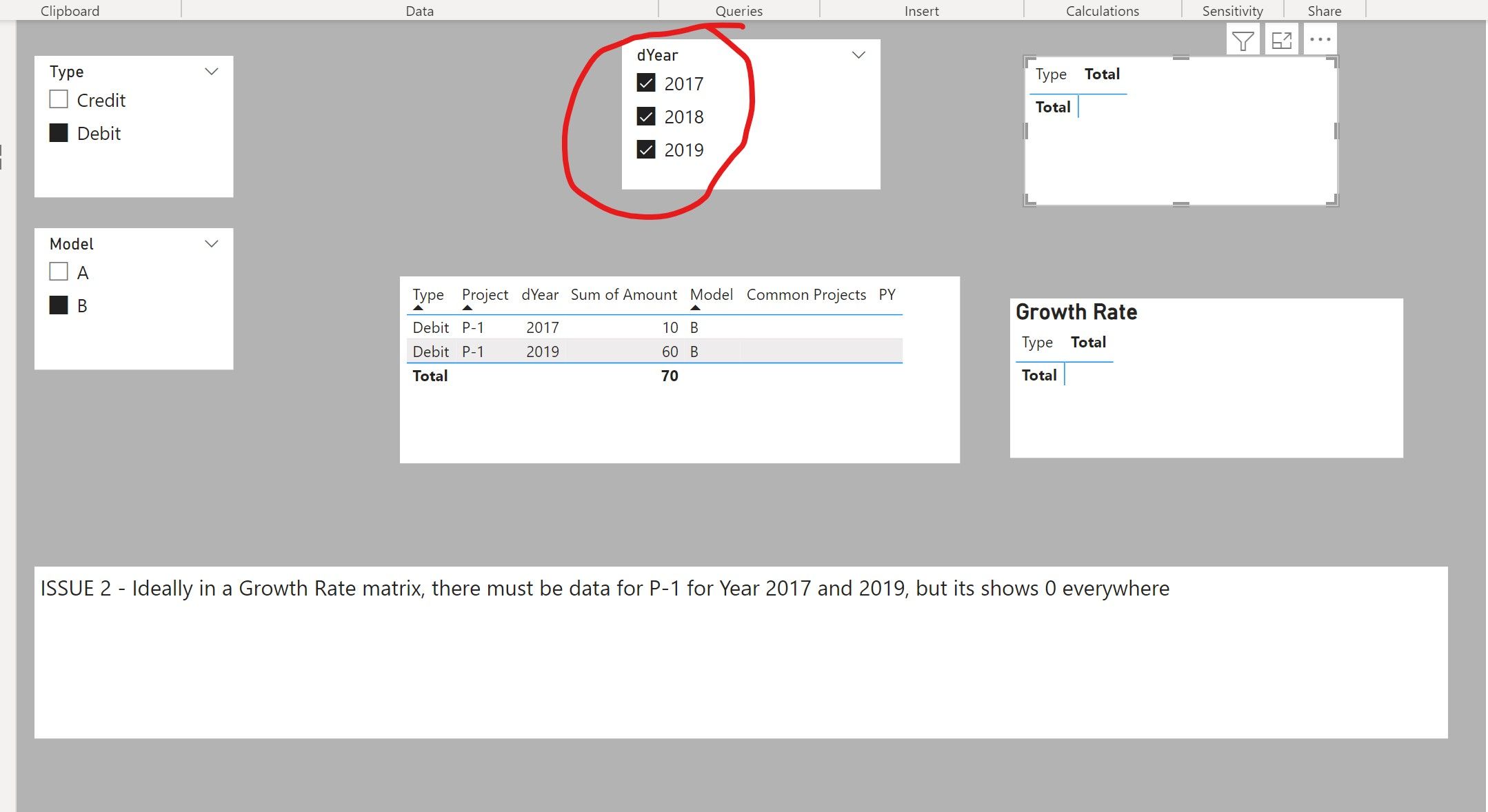Sort table by dYear column header
Viewport: 1488px width, 812px height.
tap(540, 295)
